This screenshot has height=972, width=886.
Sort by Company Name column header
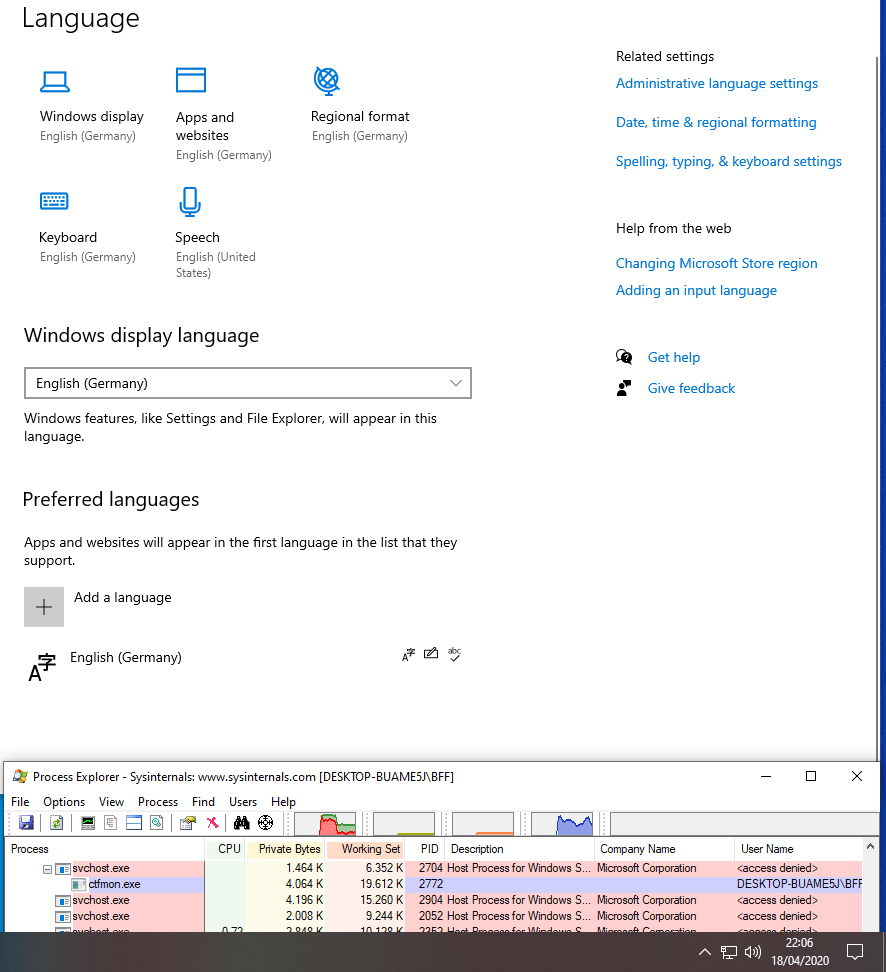(665, 849)
